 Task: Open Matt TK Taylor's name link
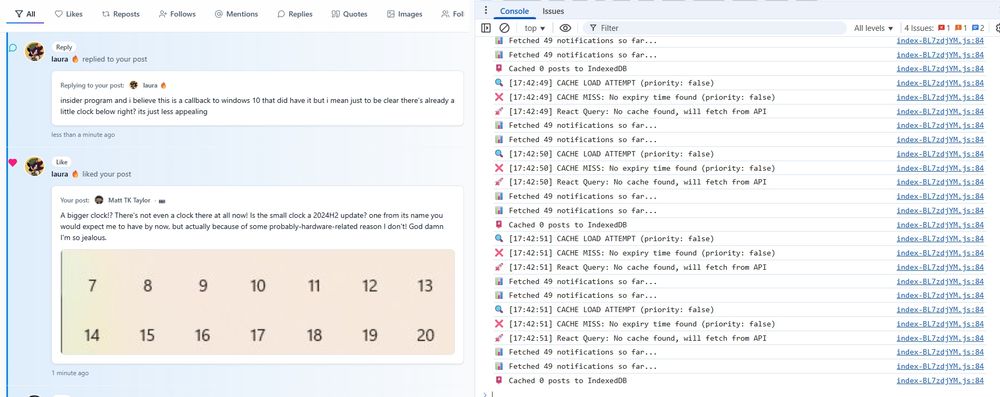click(x=128, y=200)
